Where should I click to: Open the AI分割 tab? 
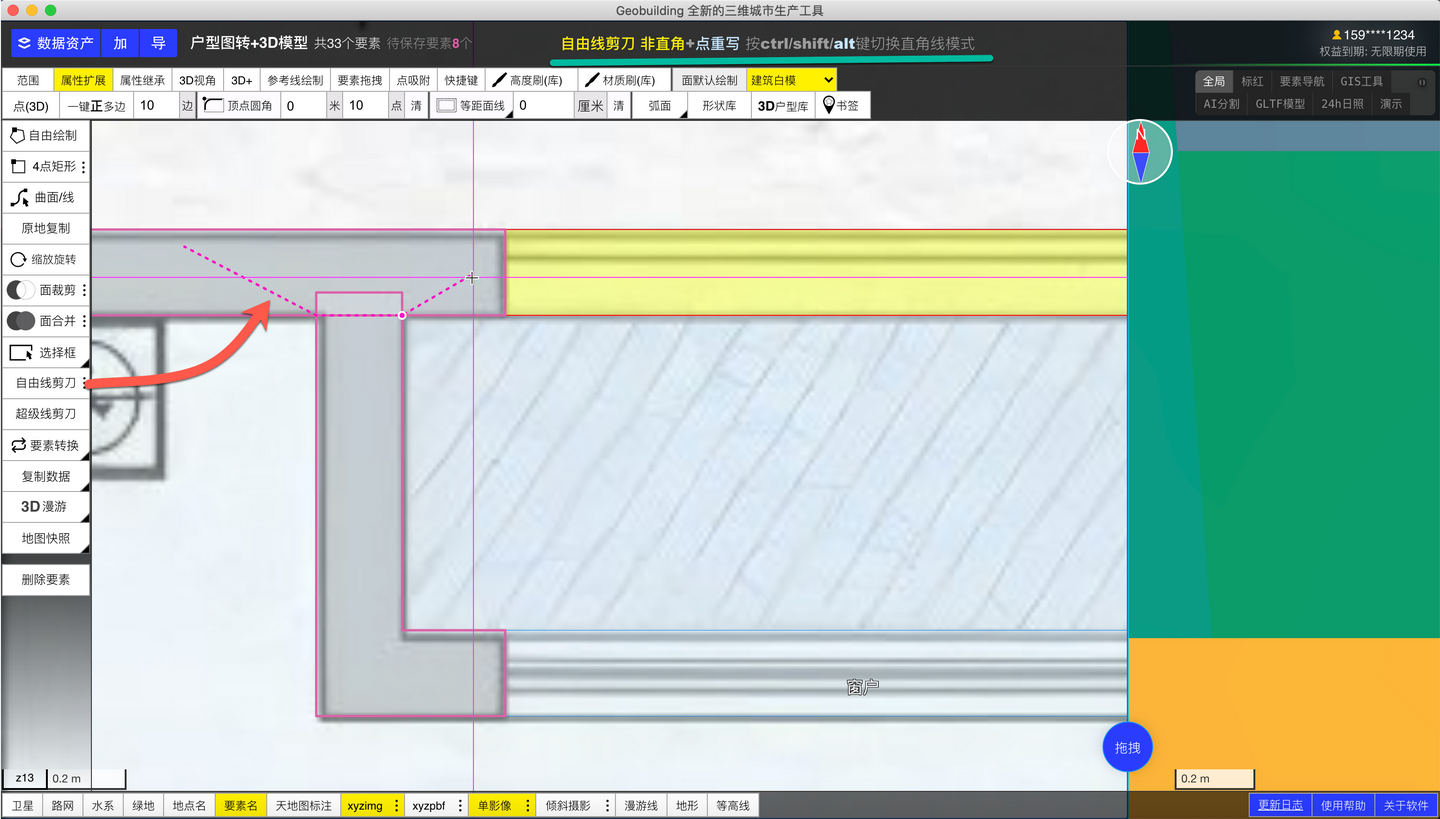point(1221,104)
